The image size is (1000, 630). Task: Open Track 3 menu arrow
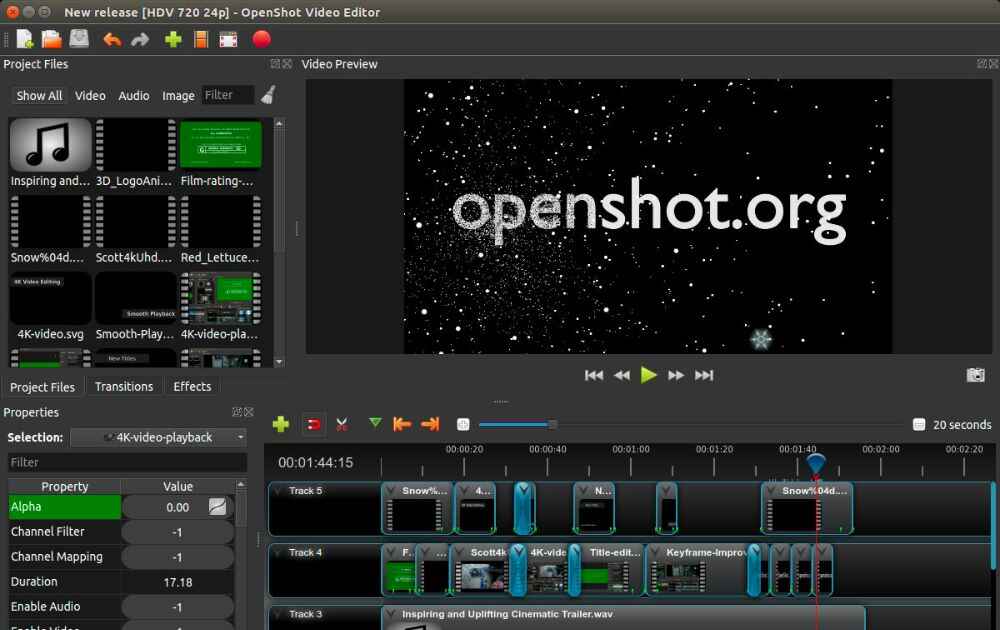click(278, 614)
